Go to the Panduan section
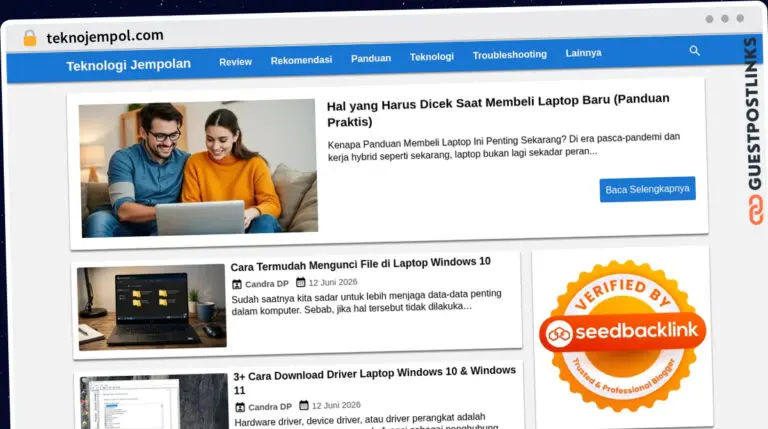Viewport: 768px width, 429px height. (371, 58)
